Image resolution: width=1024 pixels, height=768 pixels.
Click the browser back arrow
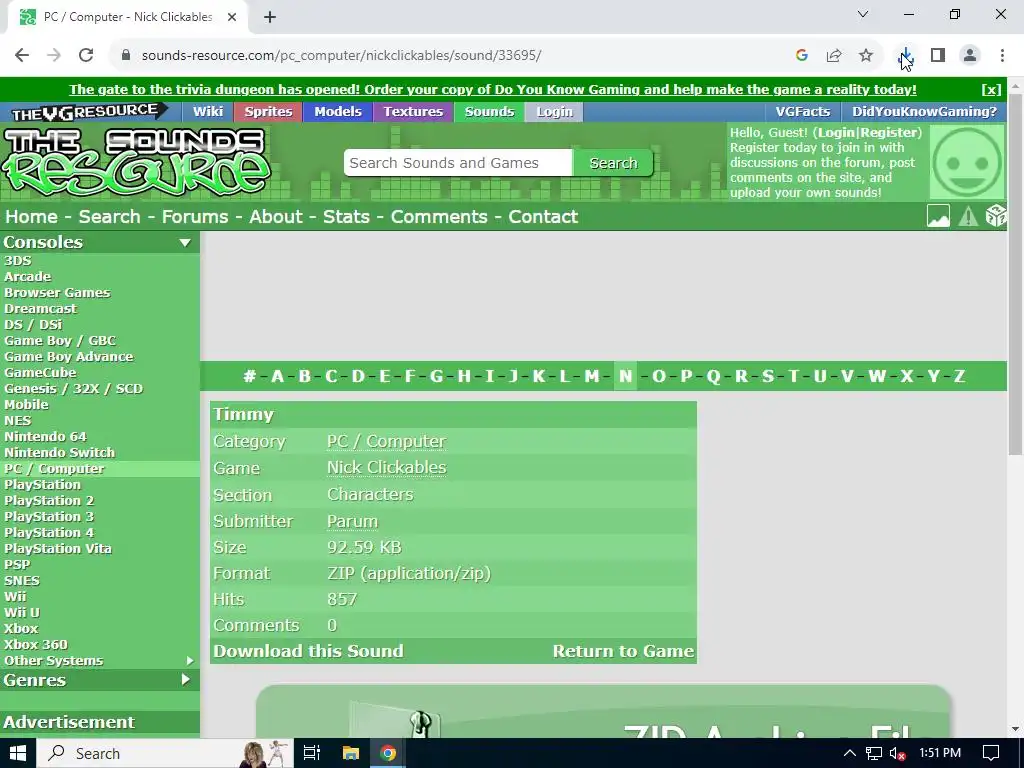tap(22, 56)
